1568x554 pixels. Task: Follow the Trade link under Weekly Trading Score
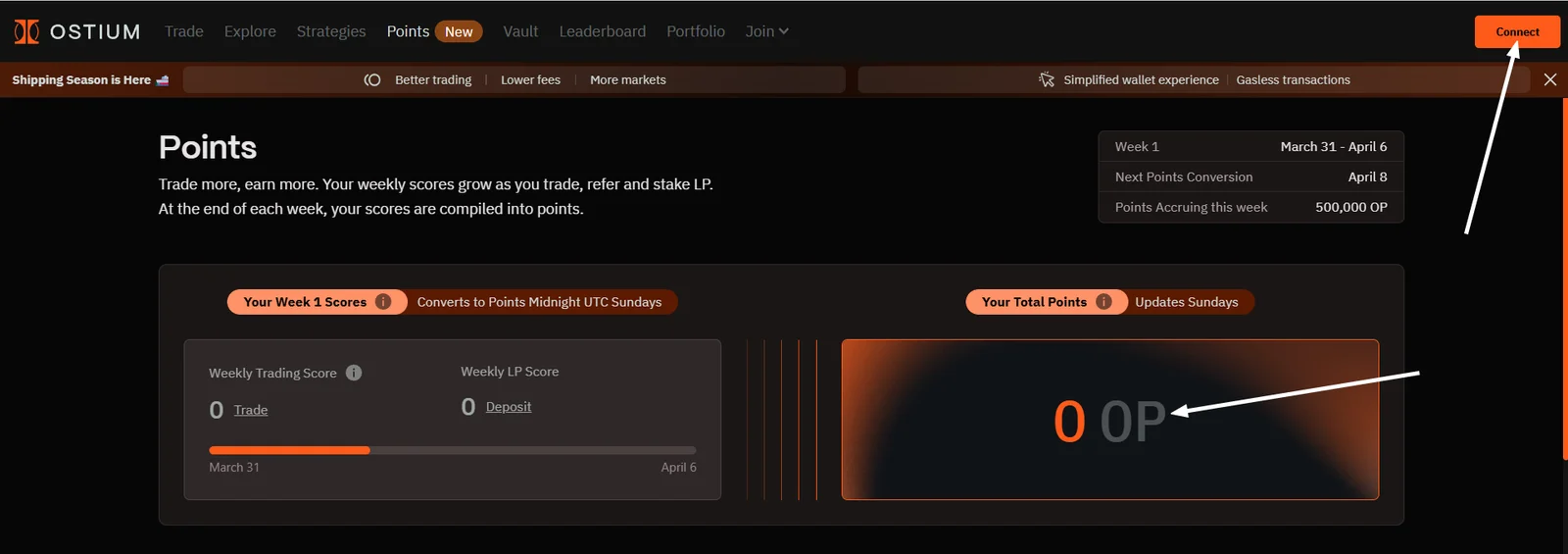(x=251, y=410)
